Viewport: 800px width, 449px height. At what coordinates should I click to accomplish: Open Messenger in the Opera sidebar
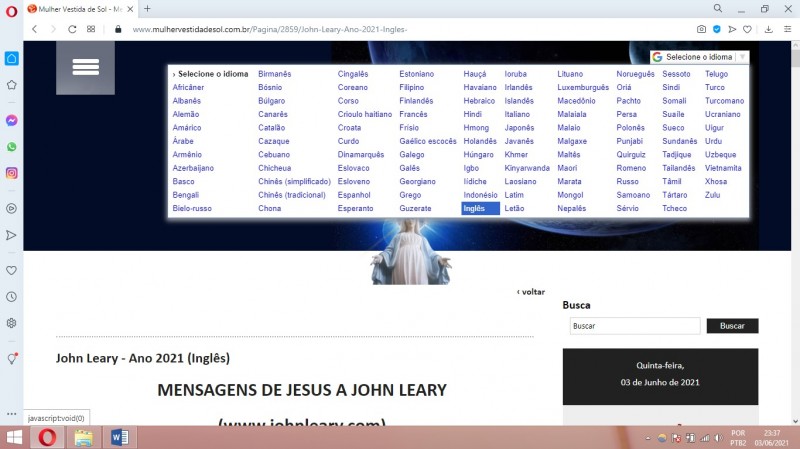click(11, 120)
